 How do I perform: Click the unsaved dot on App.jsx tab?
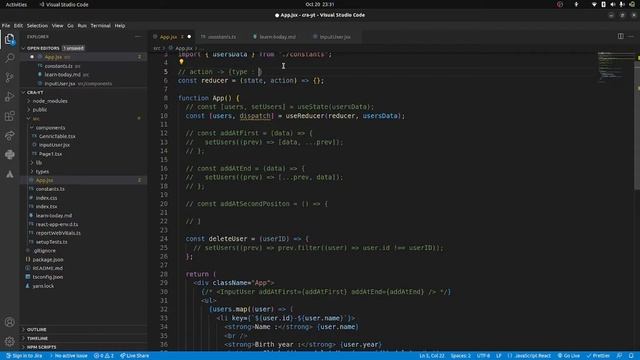pyautogui.click(x=189, y=37)
